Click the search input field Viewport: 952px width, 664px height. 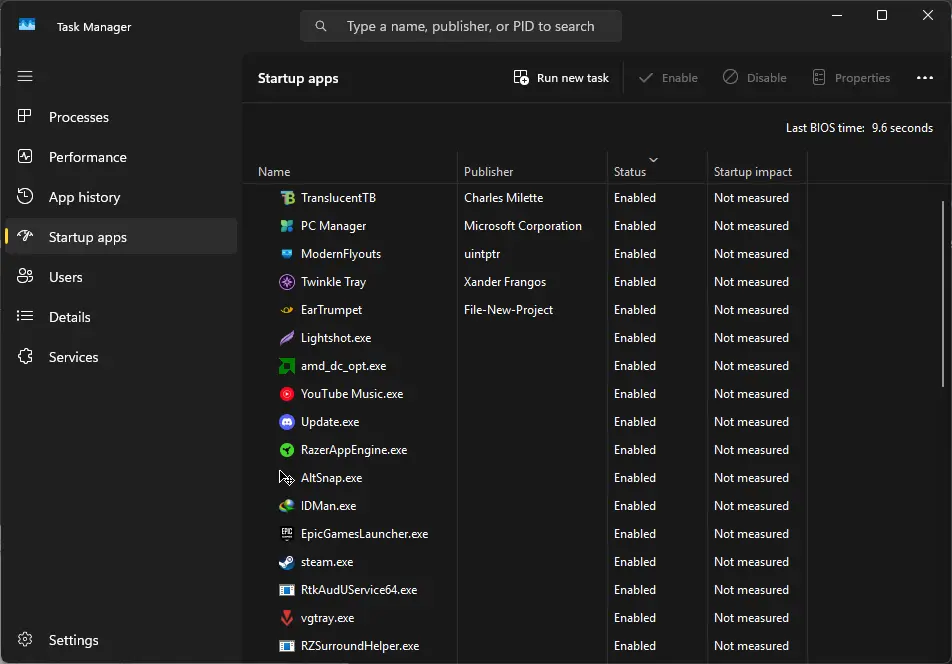460,26
